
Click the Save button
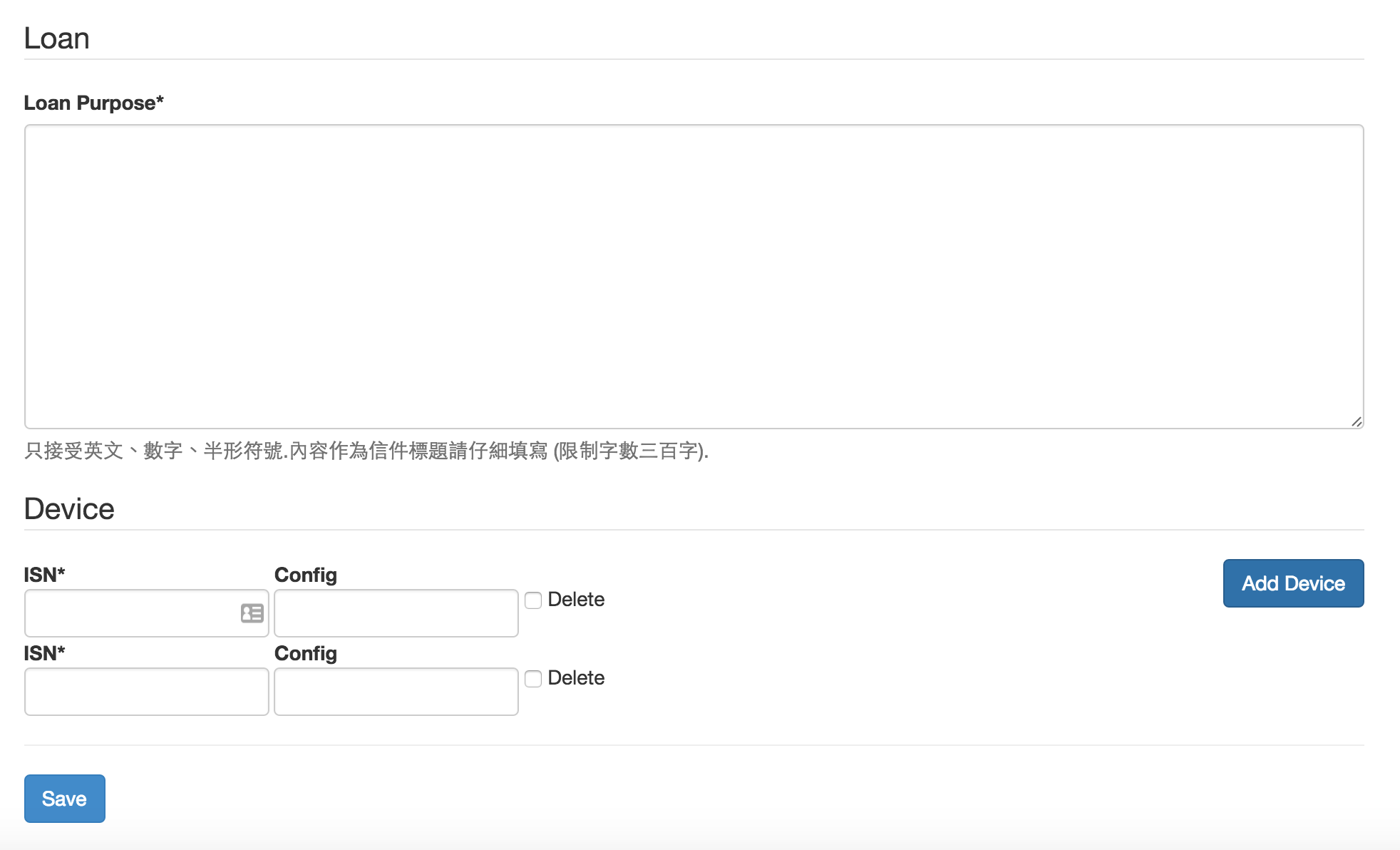pyautogui.click(x=65, y=799)
